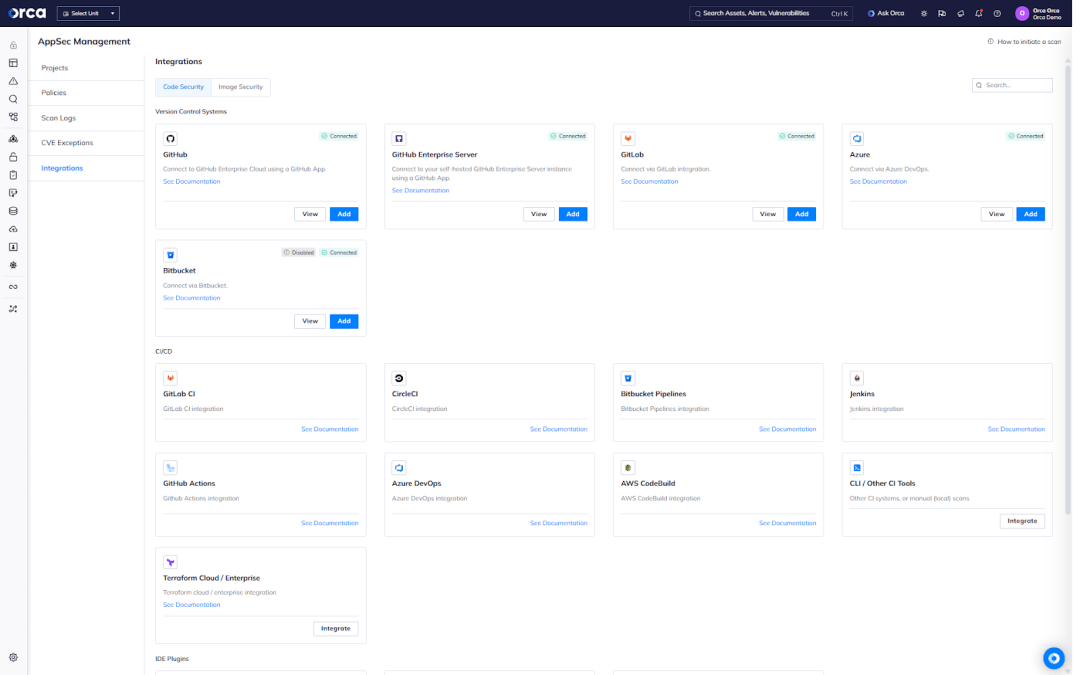
Task: Select the Code Security tab
Action: point(183,86)
